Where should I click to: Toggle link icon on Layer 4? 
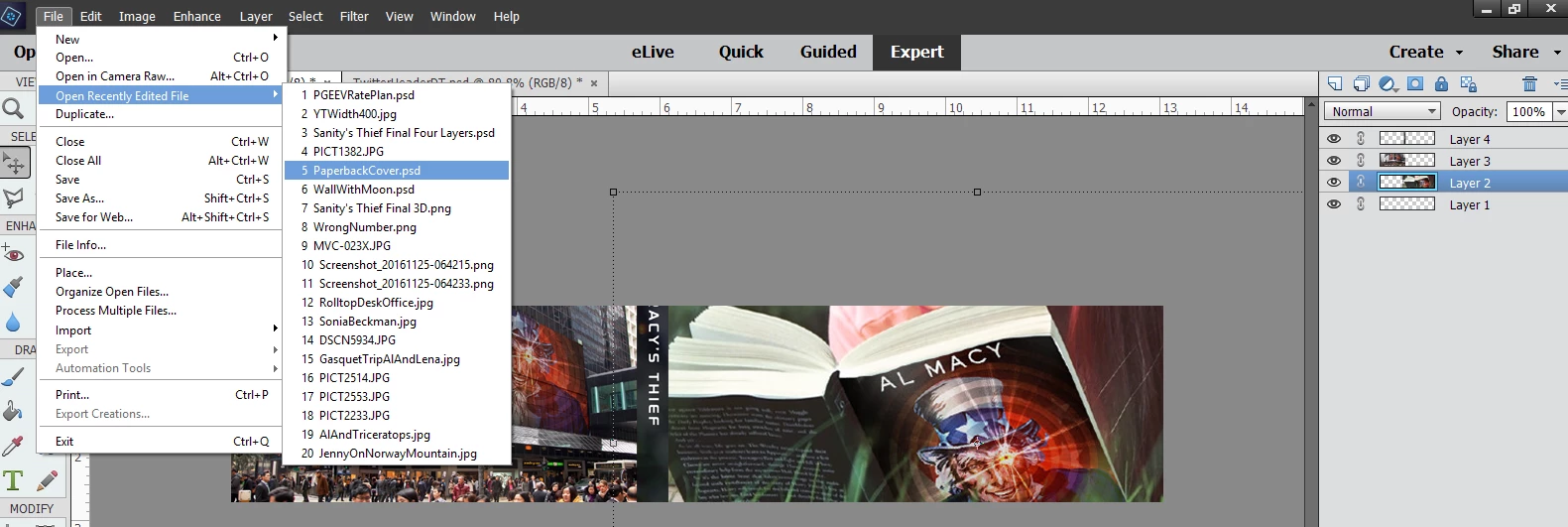click(1361, 139)
